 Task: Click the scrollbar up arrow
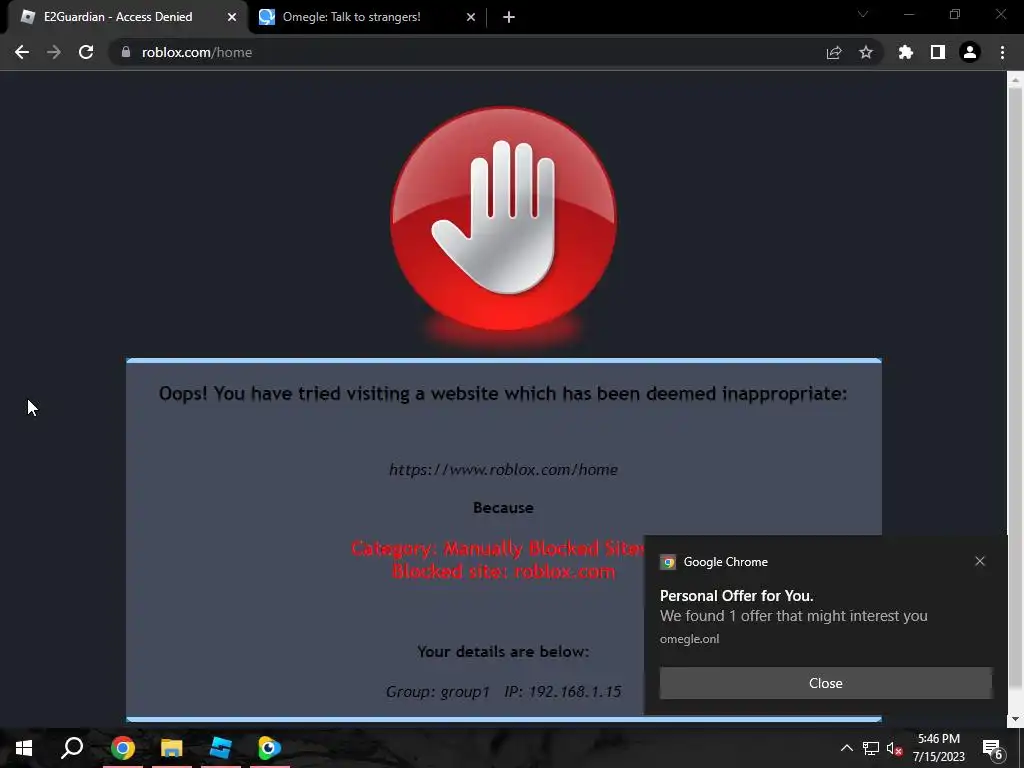coord(1015,80)
